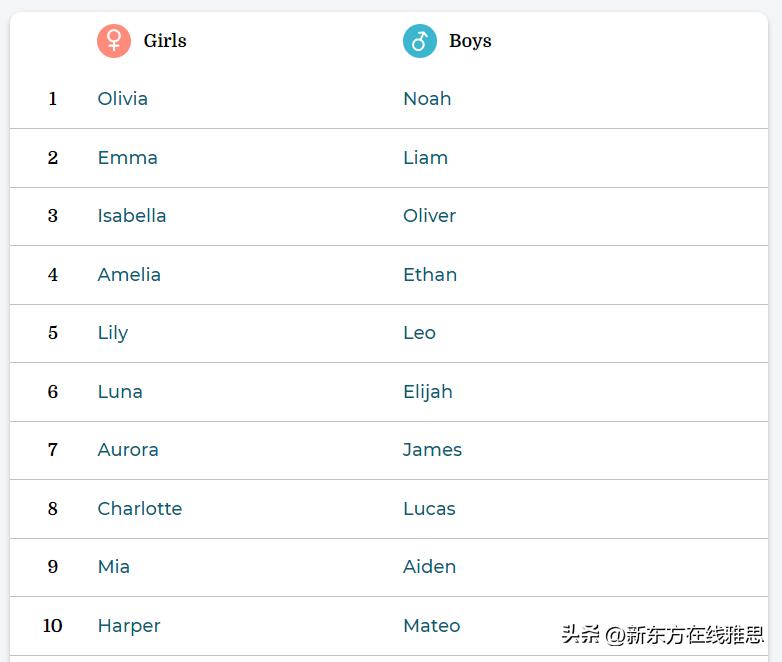
Task: Open Lucas in the boys column
Action: [429, 509]
